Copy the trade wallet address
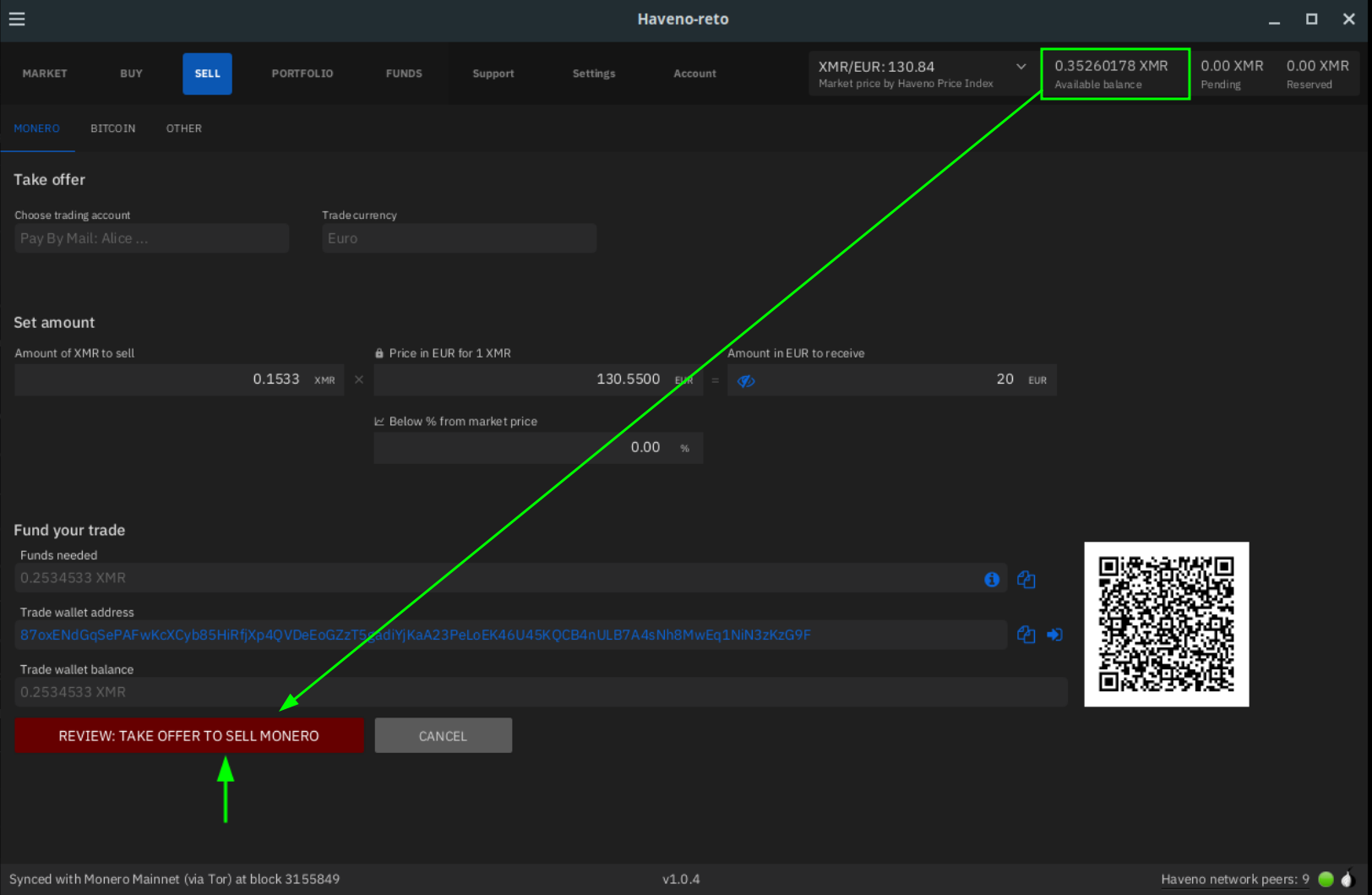This screenshot has width=1372, height=895. coord(1026,635)
